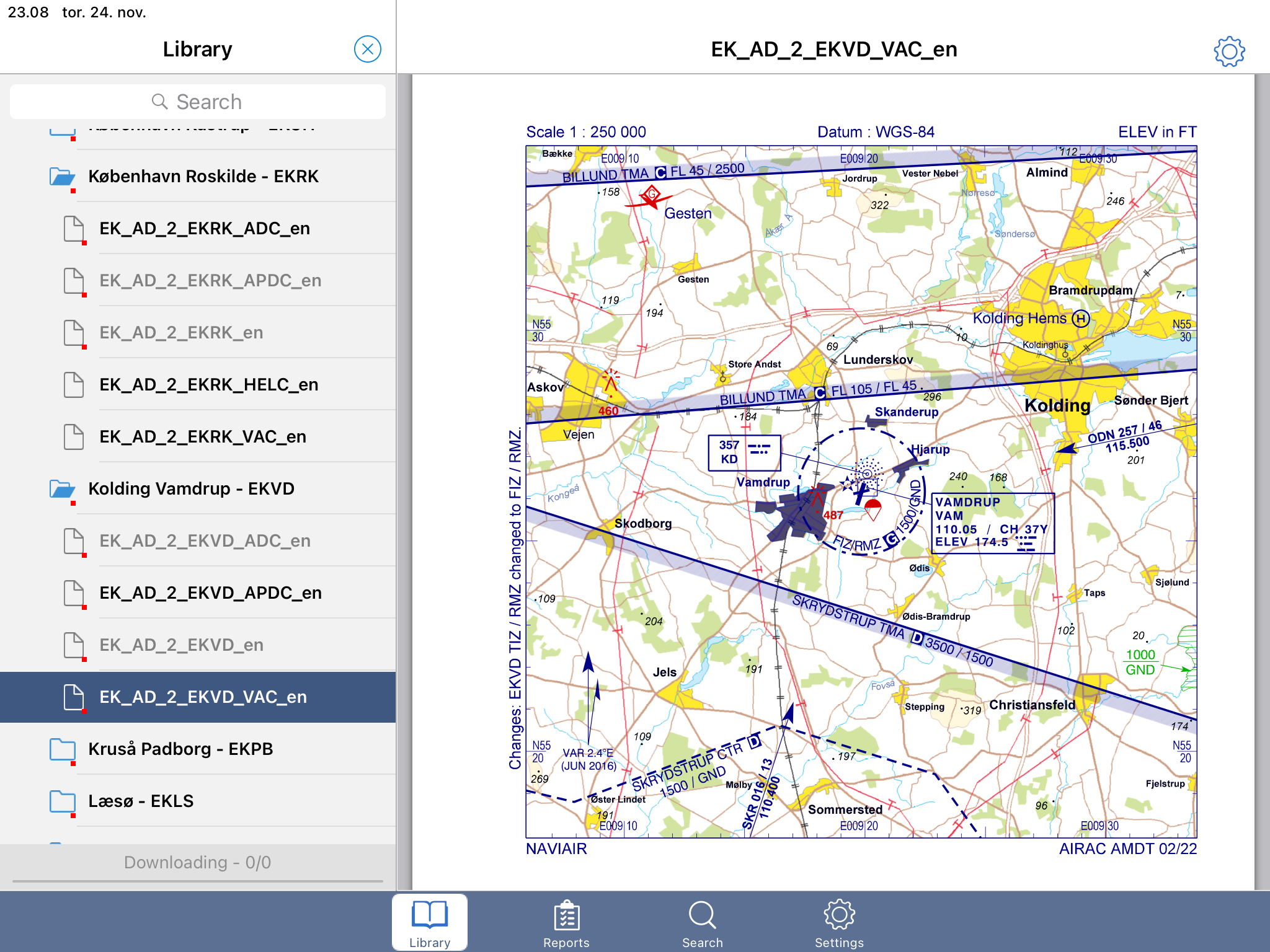The height and width of the screenshot is (952, 1270).
Task: Switch to the Settings tab
Action: click(839, 923)
